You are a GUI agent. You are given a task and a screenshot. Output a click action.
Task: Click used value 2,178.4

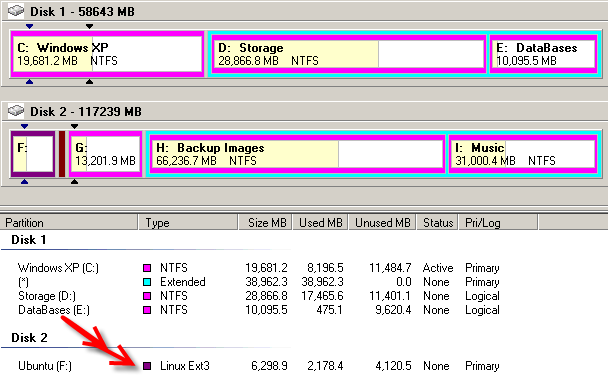(x=325, y=366)
